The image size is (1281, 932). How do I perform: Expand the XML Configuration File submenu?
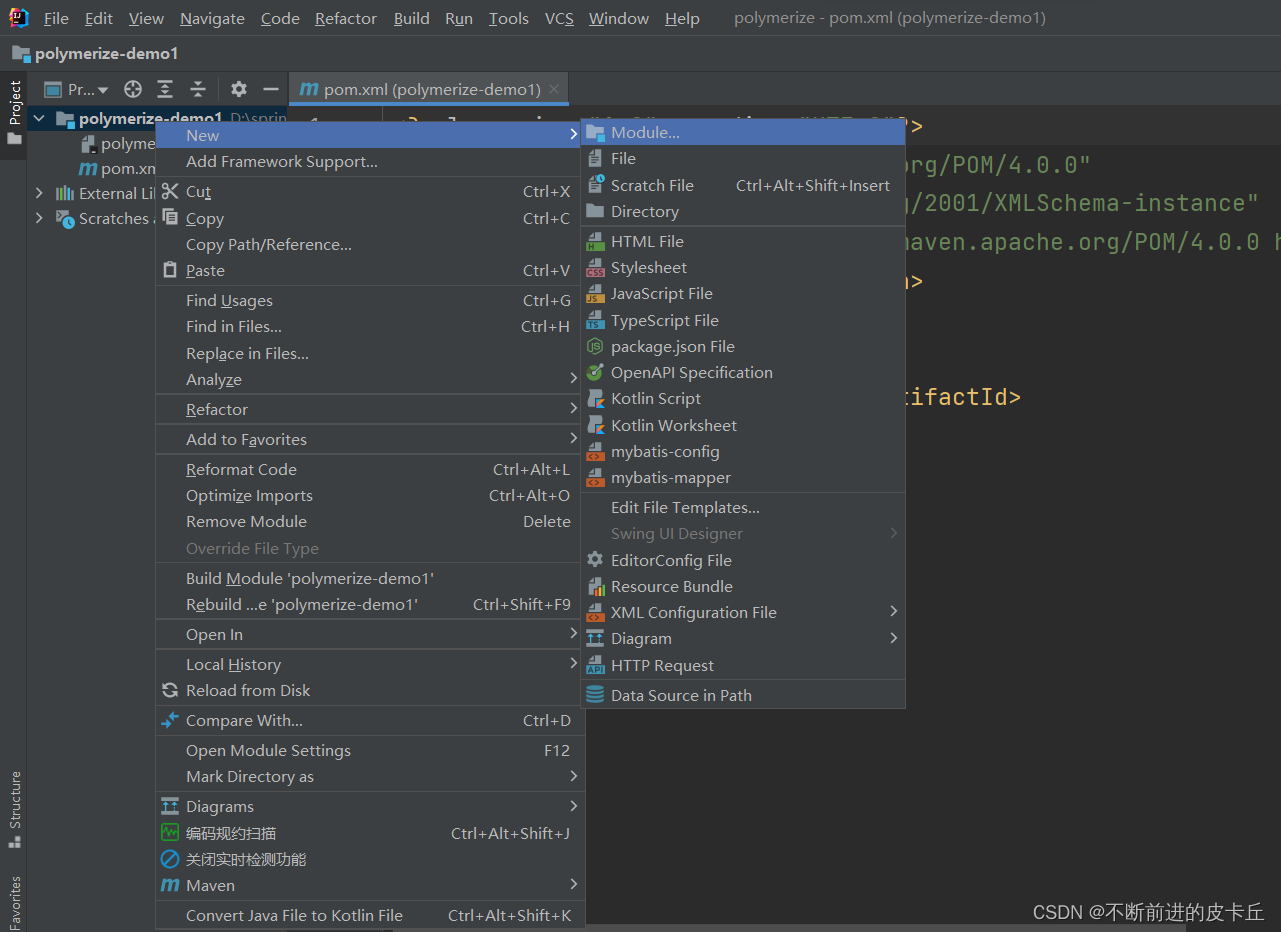[x=894, y=612]
